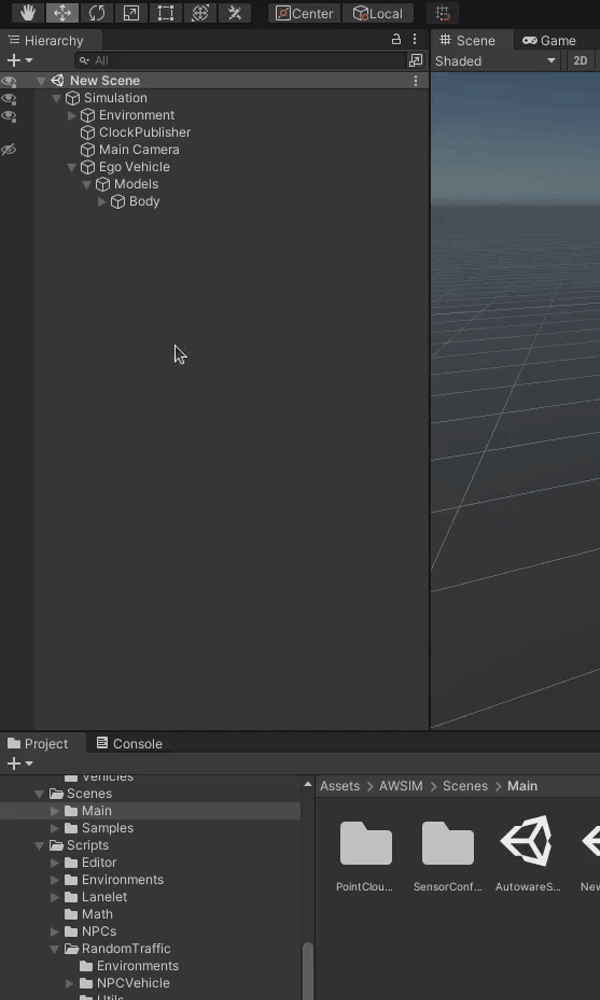Toggle visibility of Simulation object
600x1000 pixels.
click(x=8, y=98)
